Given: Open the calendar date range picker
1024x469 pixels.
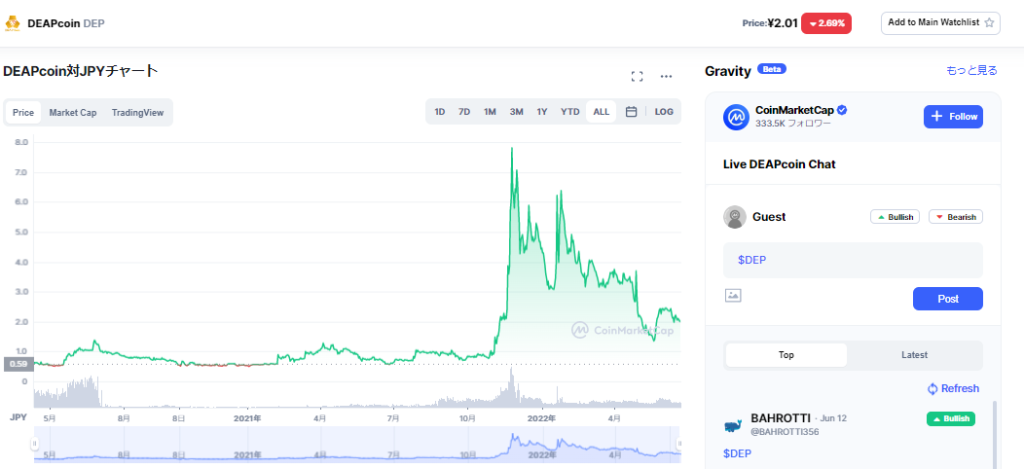Looking at the screenshot, I should 631,112.
